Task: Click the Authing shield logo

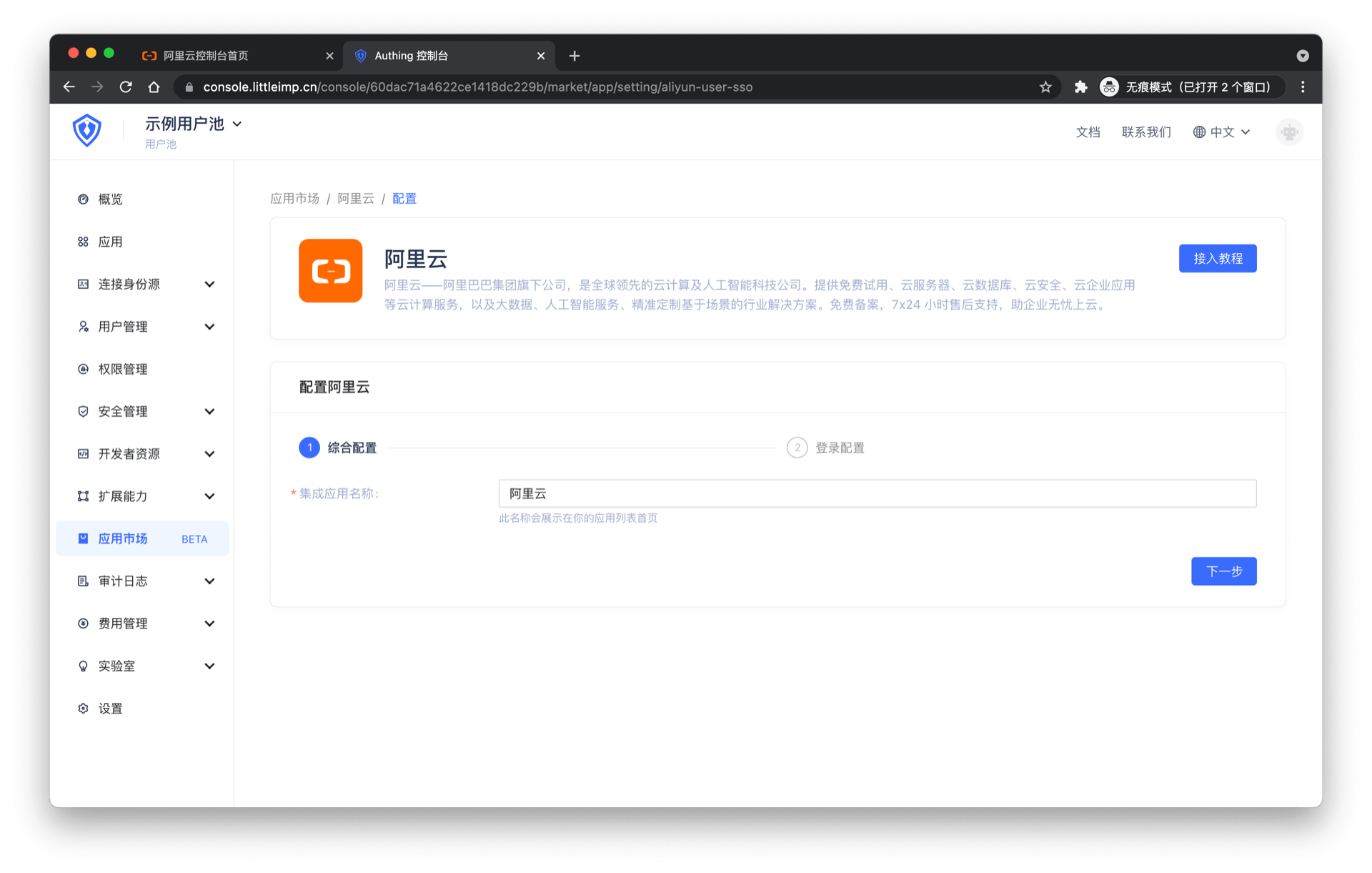Action: click(86, 131)
